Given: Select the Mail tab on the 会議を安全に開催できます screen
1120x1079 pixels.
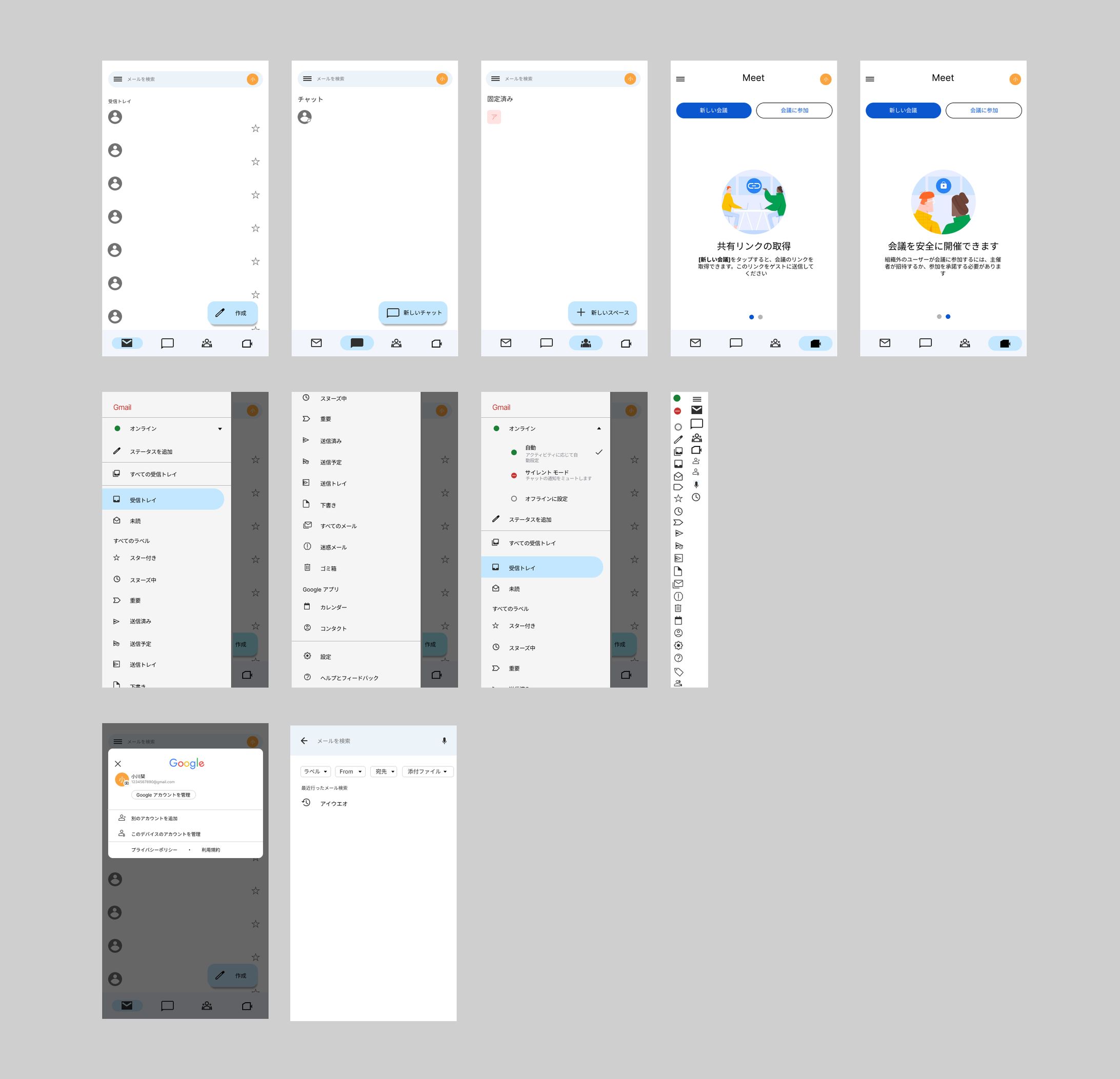Looking at the screenshot, I should [x=885, y=343].
